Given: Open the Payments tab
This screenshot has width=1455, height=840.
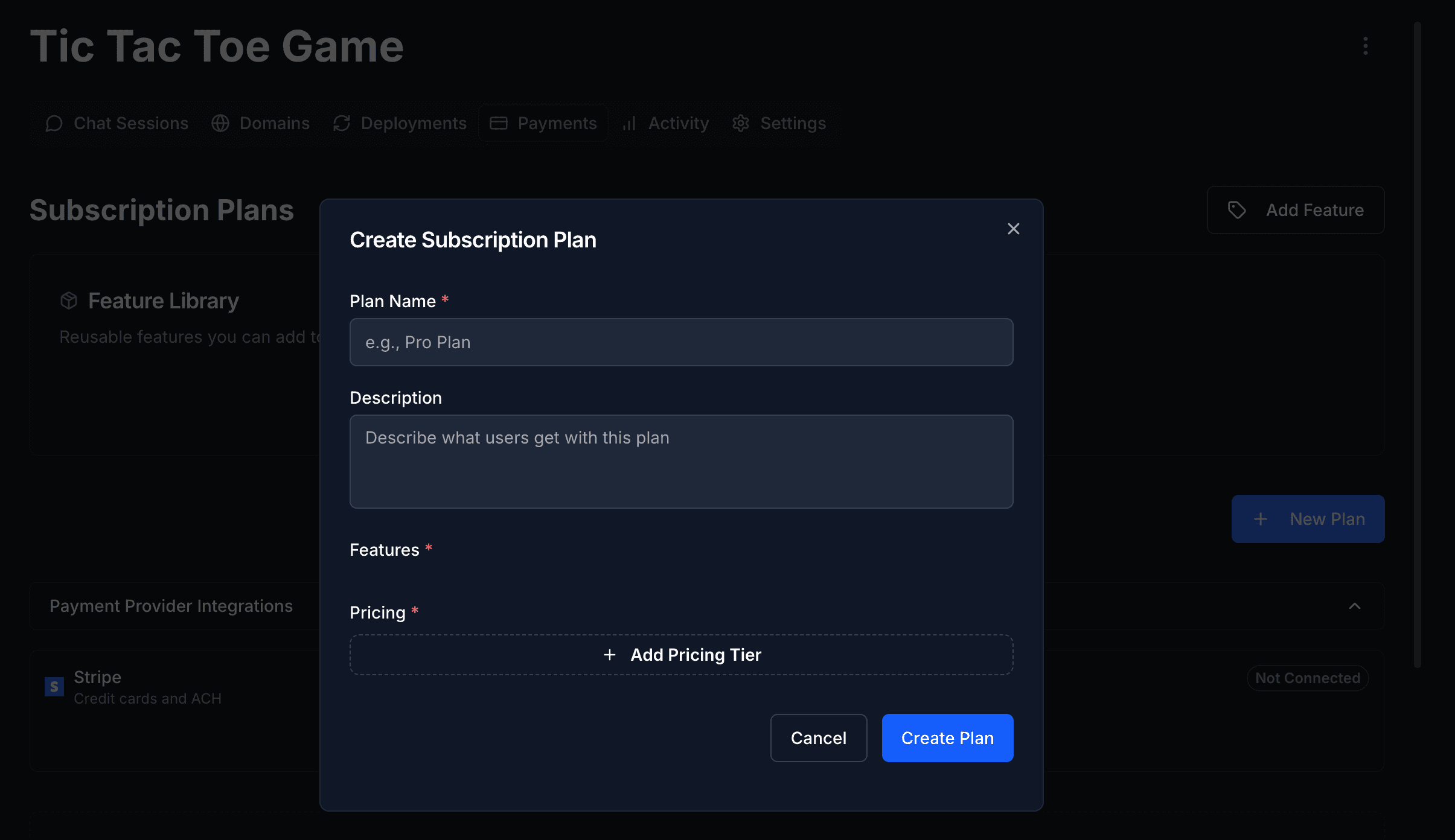Looking at the screenshot, I should click(543, 124).
